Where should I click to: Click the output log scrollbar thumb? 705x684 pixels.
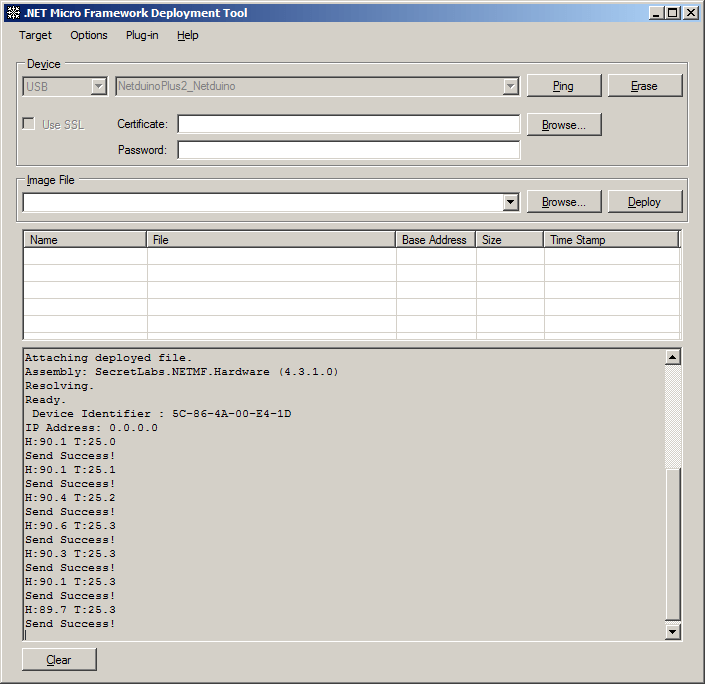click(x=673, y=544)
